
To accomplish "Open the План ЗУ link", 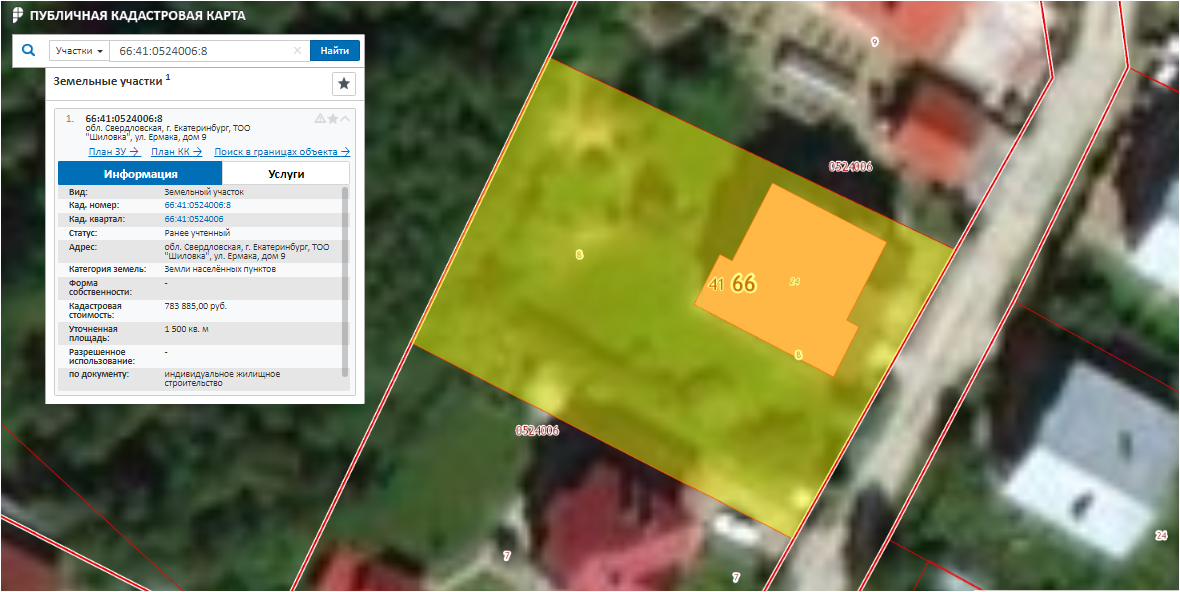I will coord(112,152).
